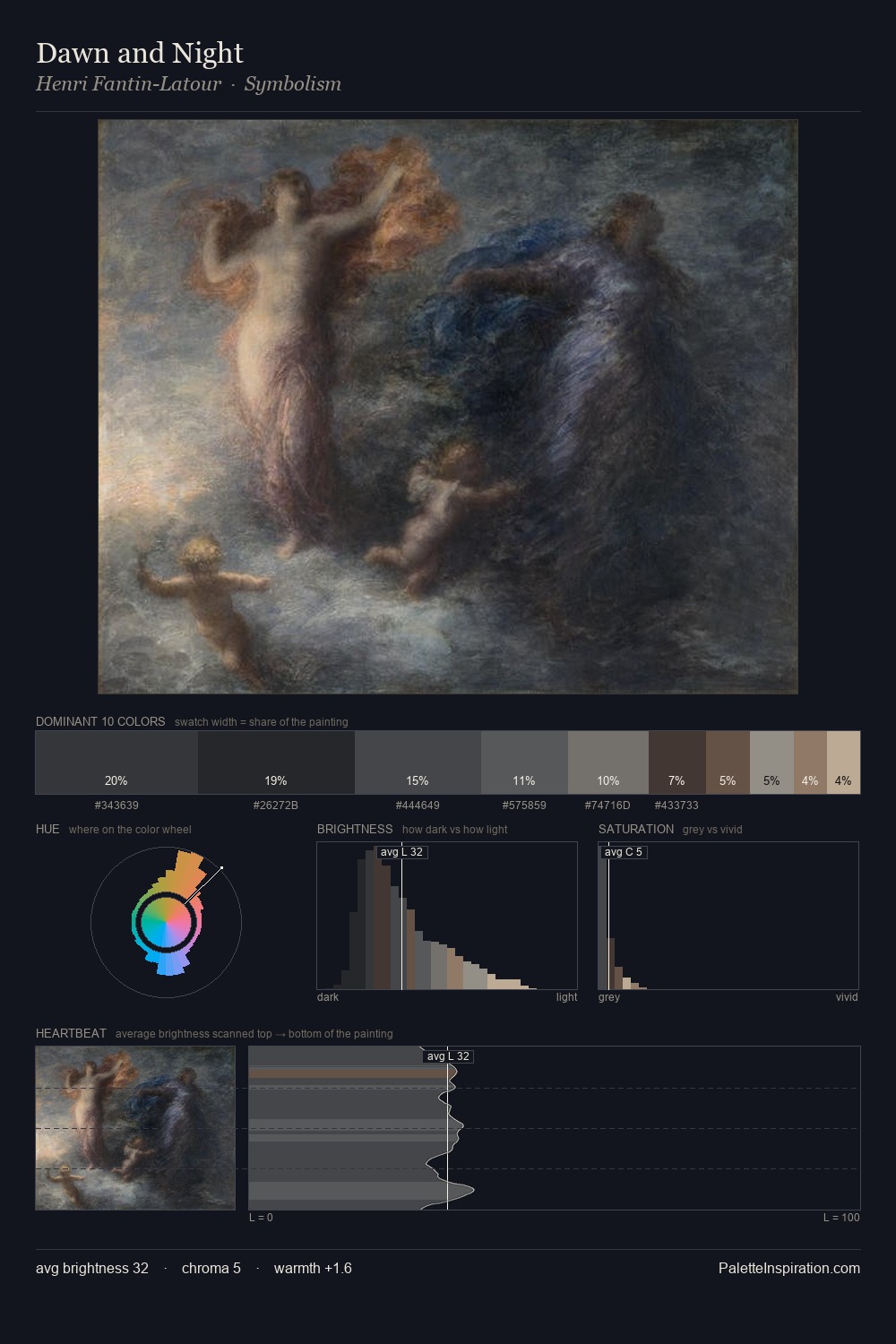Click the HEARTBEAT section heading
Image resolution: width=896 pixels, height=1344 pixels.
coord(71,1033)
